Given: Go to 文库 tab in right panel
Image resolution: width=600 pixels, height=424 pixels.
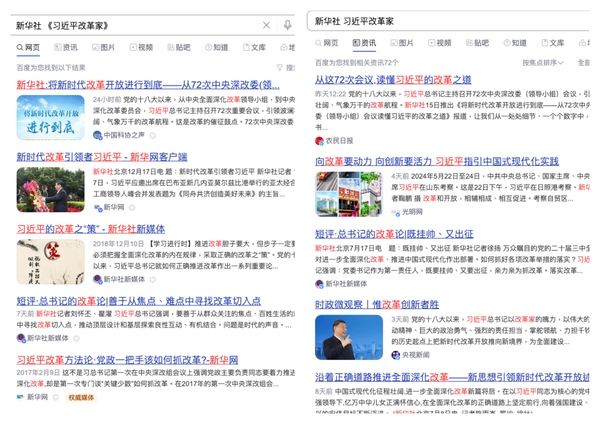Looking at the screenshot, I should tap(551, 43).
